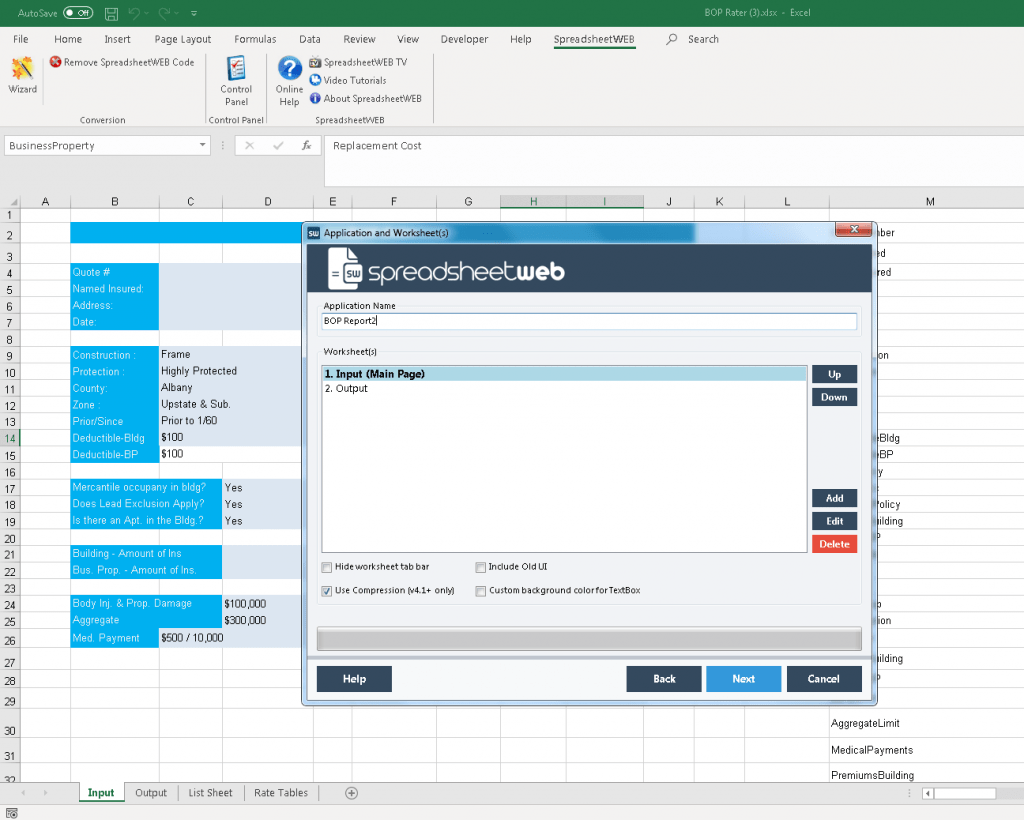Switch to the Formulas ribbon tab

coord(255,39)
